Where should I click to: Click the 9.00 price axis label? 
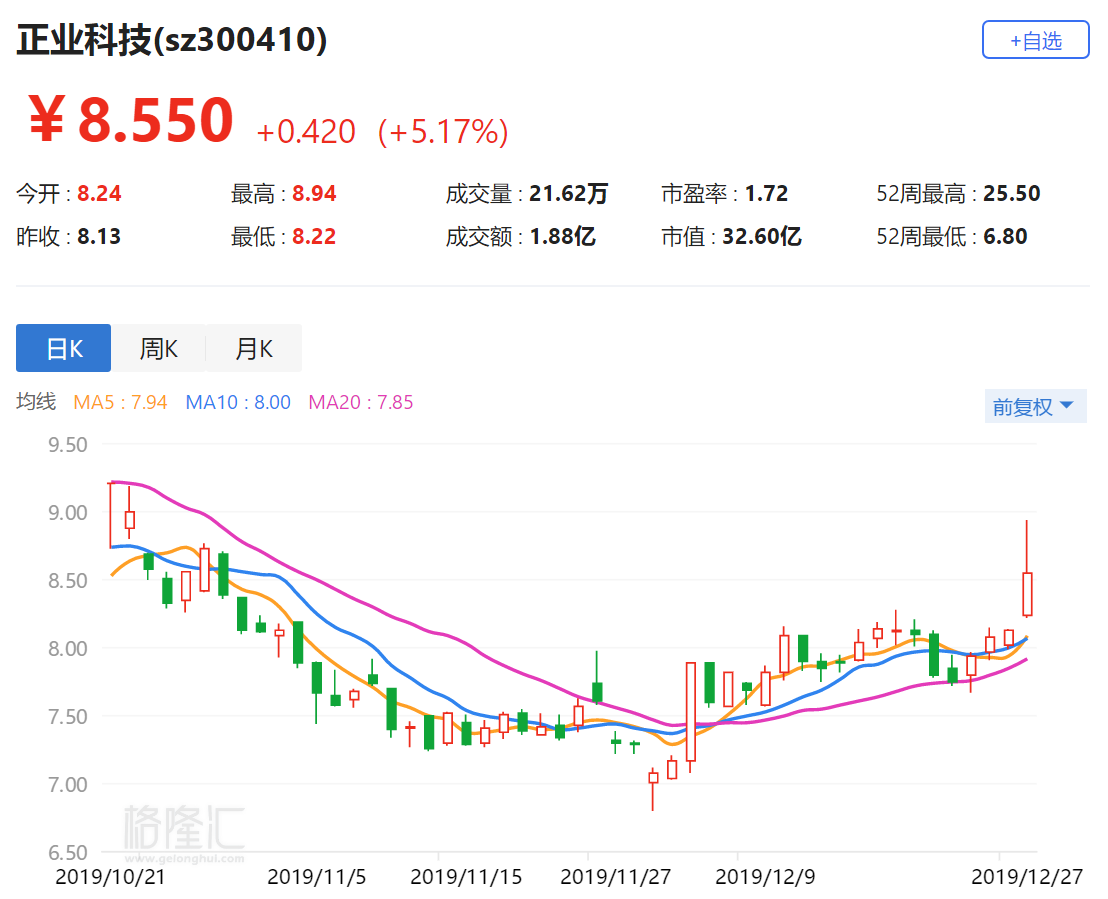coord(68,512)
